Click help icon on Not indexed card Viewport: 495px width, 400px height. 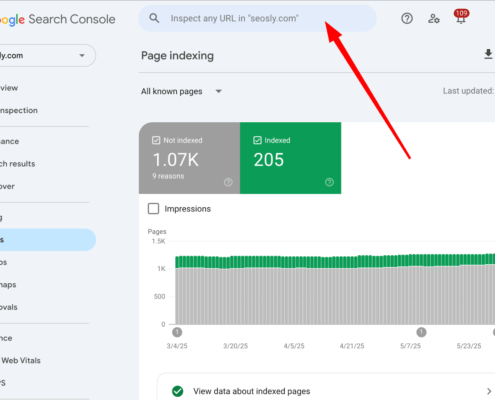coord(228,182)
